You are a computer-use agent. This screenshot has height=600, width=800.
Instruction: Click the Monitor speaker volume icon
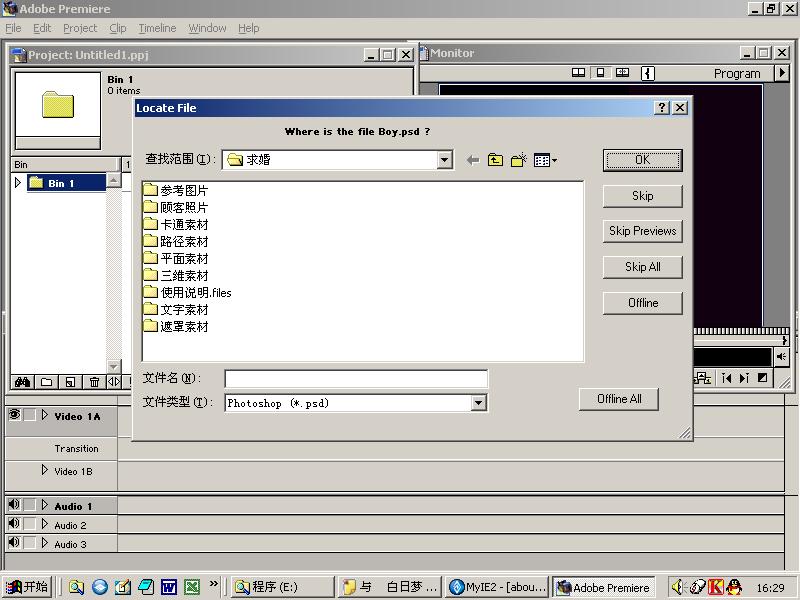coord(781,357)
